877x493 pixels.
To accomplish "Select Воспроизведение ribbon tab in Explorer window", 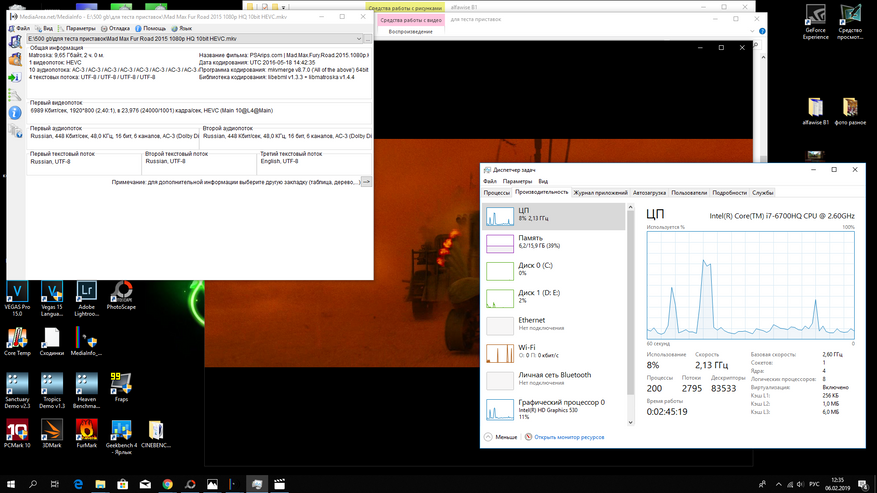I will [411, 31].
